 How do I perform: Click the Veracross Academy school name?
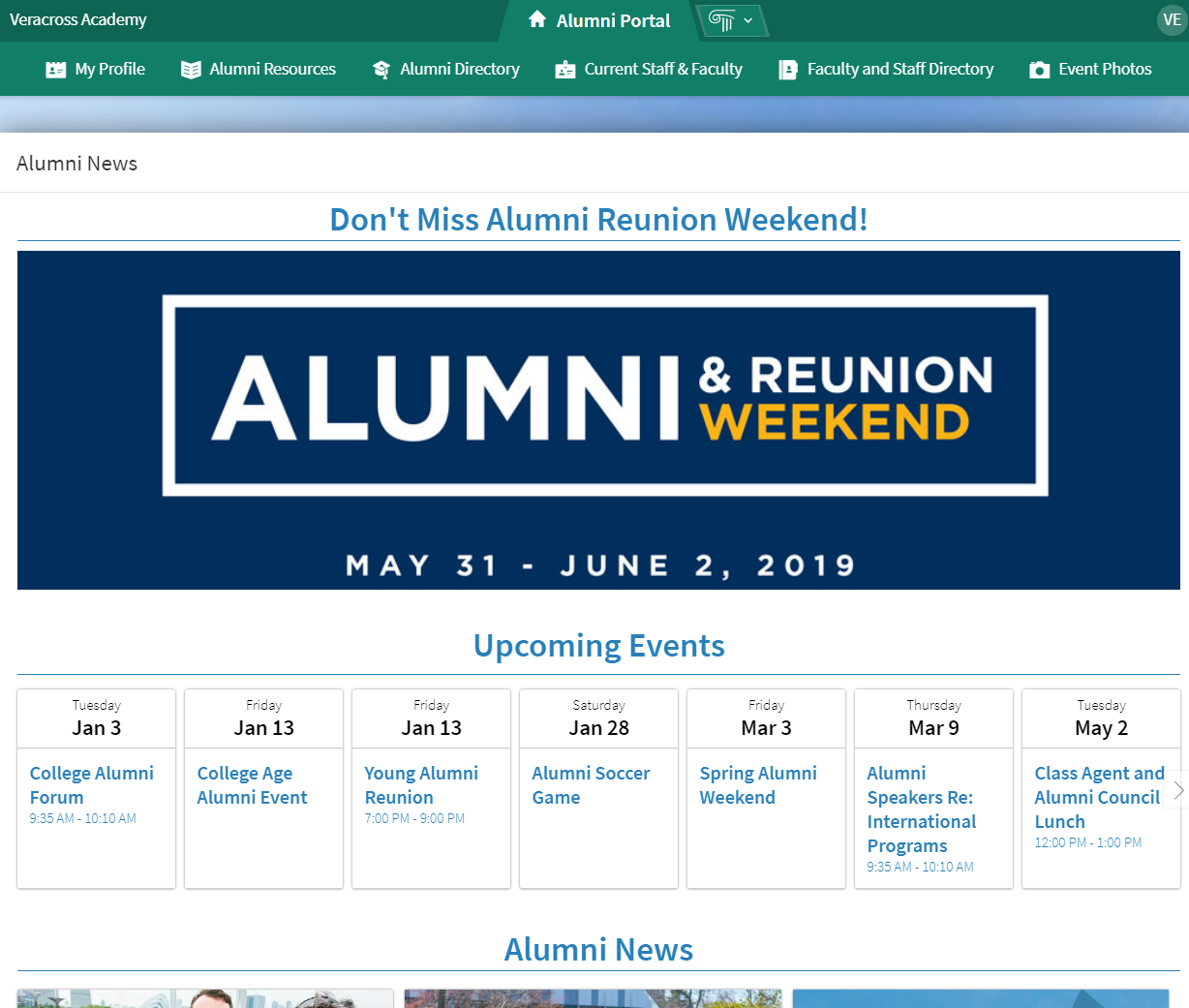click(x=77, y=19)
